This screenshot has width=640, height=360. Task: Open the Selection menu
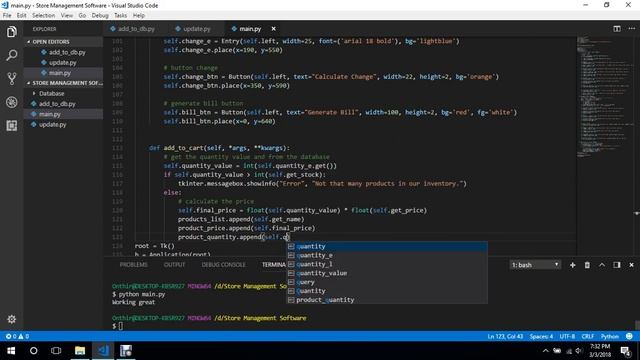pyautogui.click(x=43, y=15)
